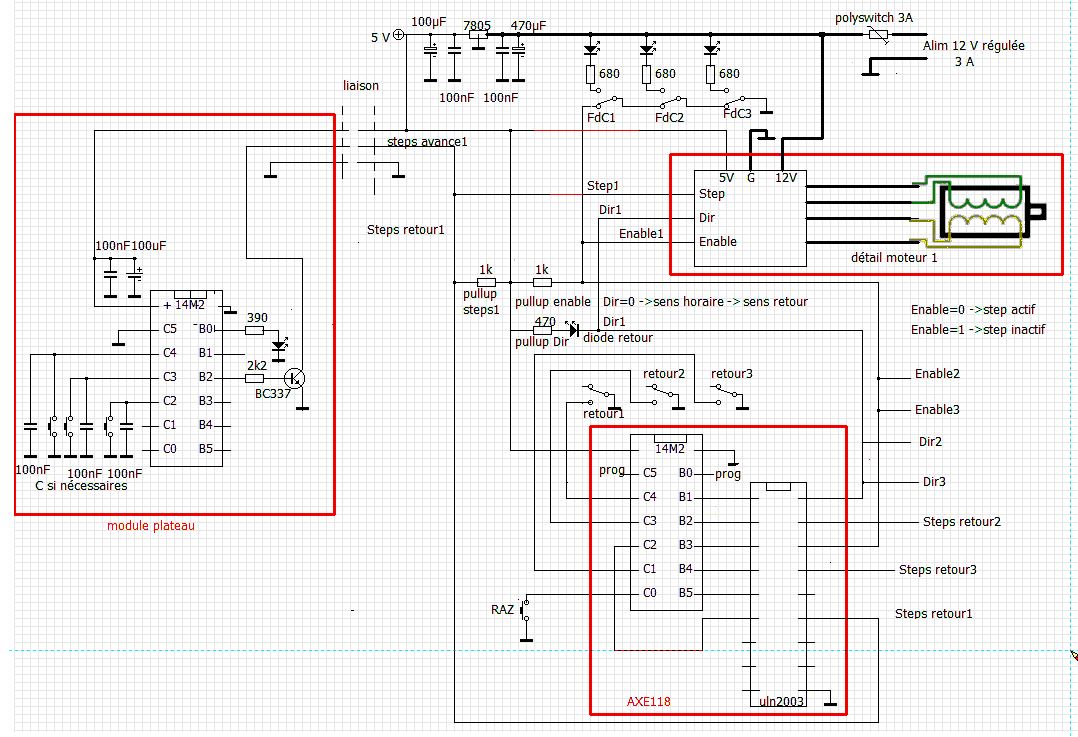Click the BC337 transistor symbol
The width and height of the screenshot is (1078, 737).
pos(296,378)
